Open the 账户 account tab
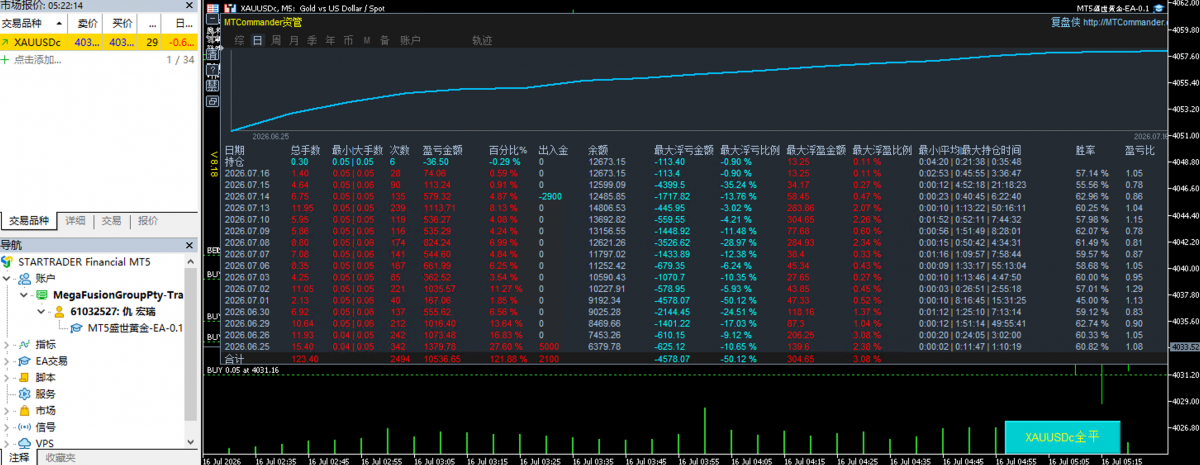The height and width of the screenshot is (465, 1200). [x=410, y=40]
